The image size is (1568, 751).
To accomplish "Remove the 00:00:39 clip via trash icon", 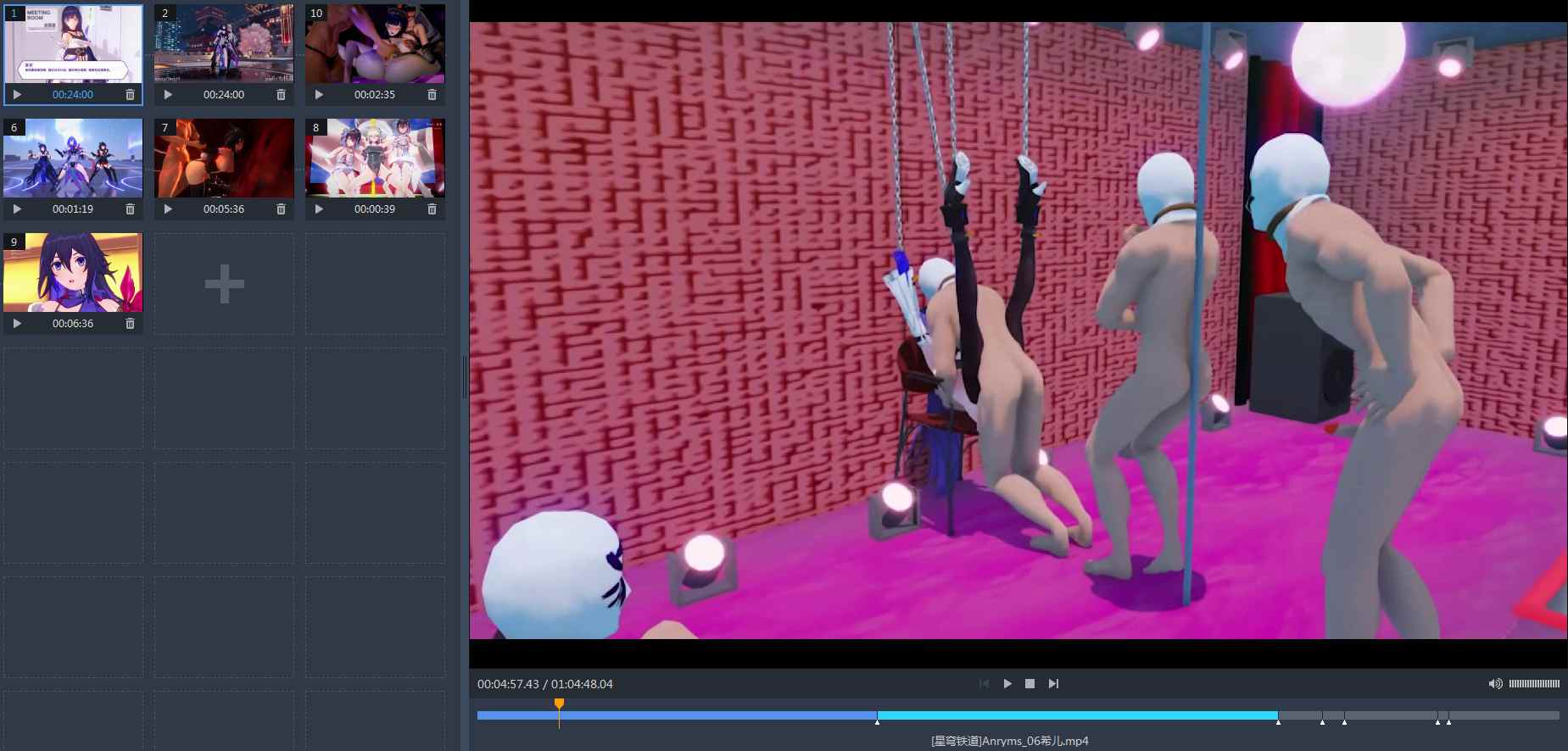I will tap(432, 209).
